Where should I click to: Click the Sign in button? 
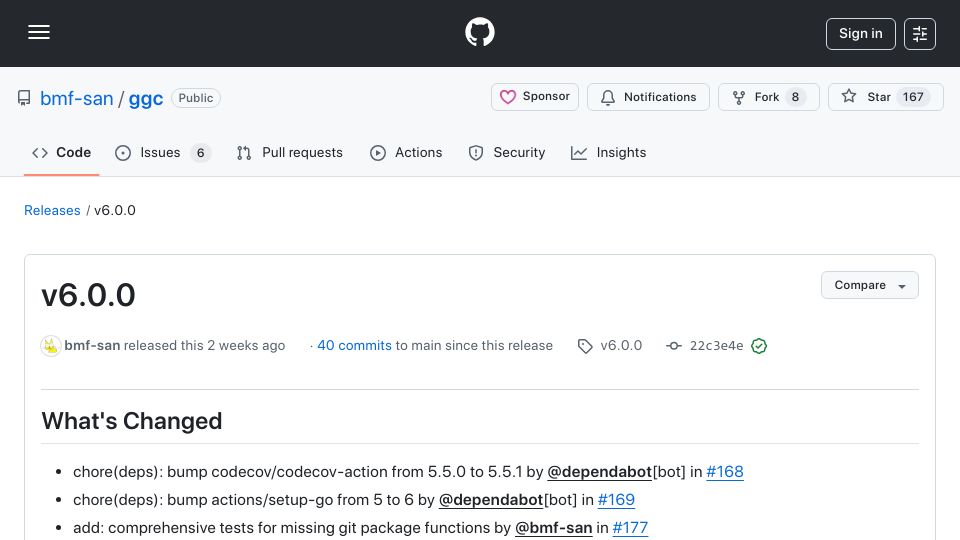(x=860, y=34)
